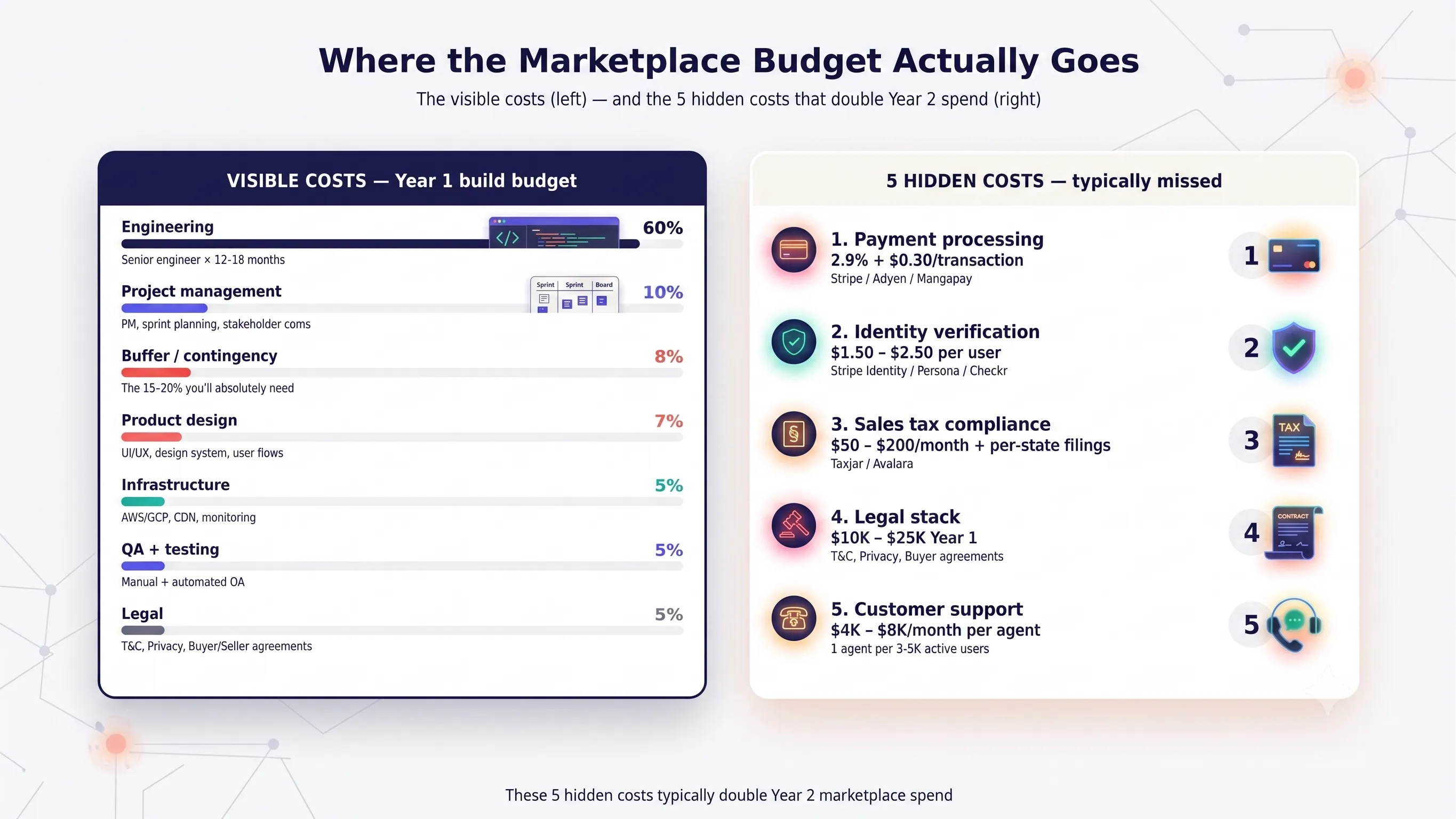1456x819 pixels.
Task: Click the identity verification shield round icon
Action: (x=794, y=342)
